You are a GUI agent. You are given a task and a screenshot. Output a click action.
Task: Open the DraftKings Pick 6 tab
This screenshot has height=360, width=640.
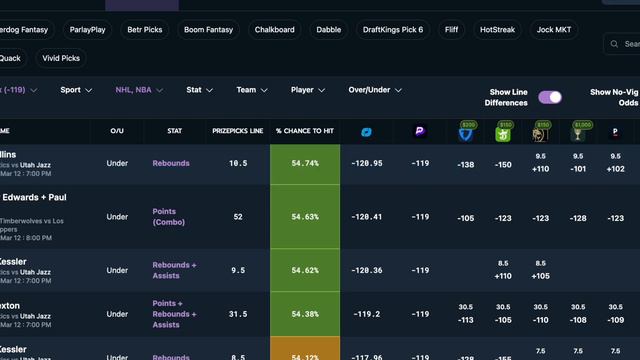pos(393,30)
